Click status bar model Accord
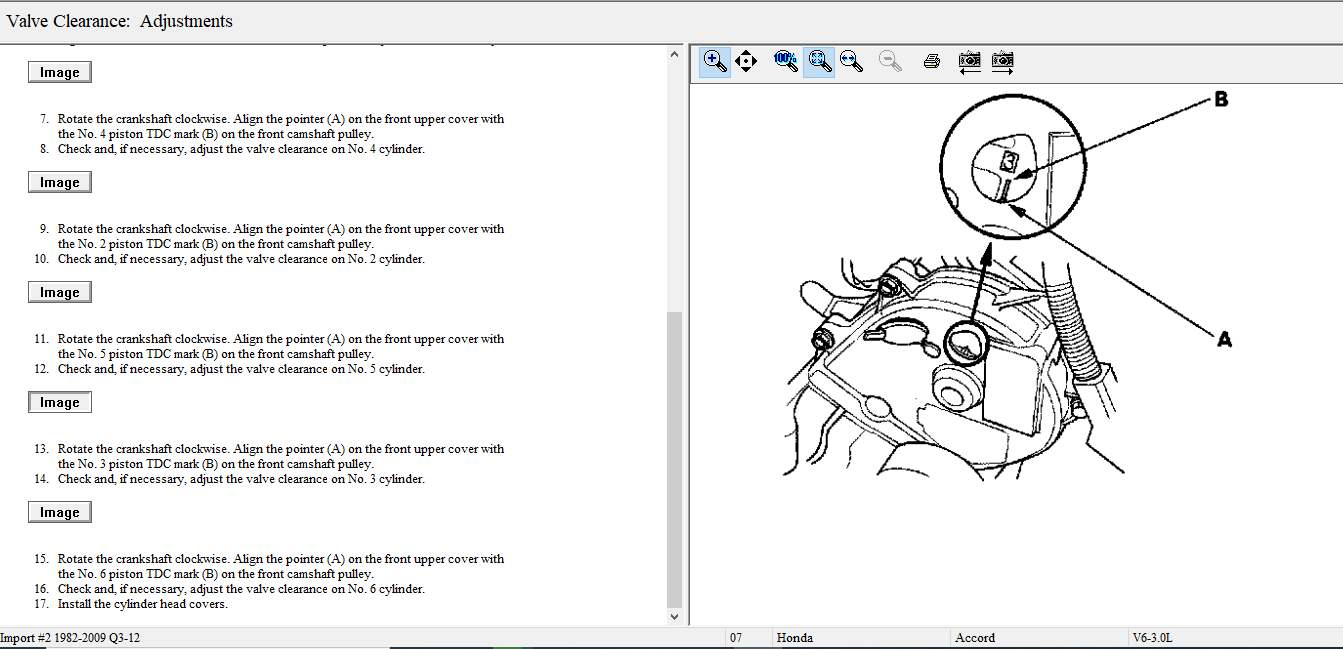 tap(975, 638)
